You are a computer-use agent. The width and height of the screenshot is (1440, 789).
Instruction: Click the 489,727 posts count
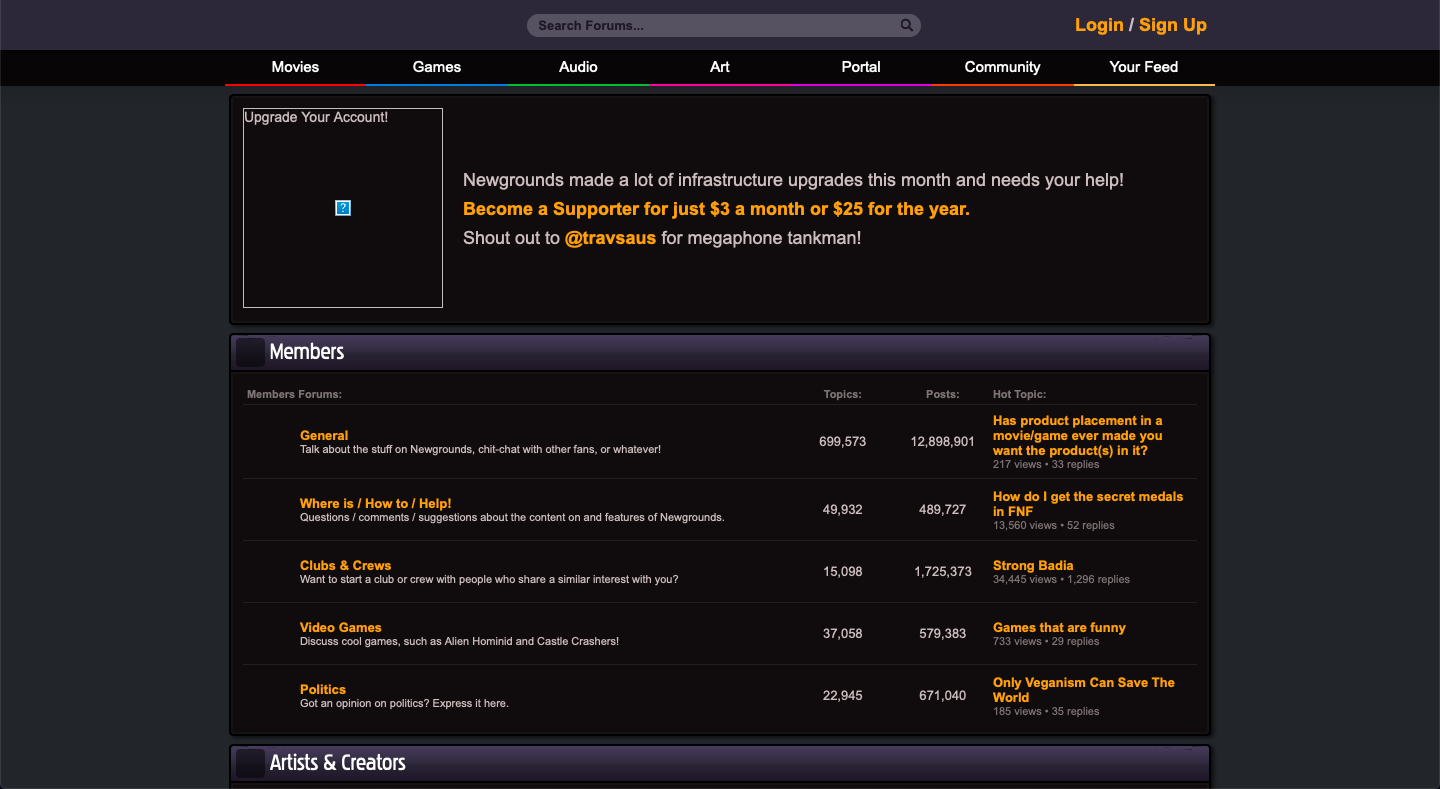[x=943, y=509]
